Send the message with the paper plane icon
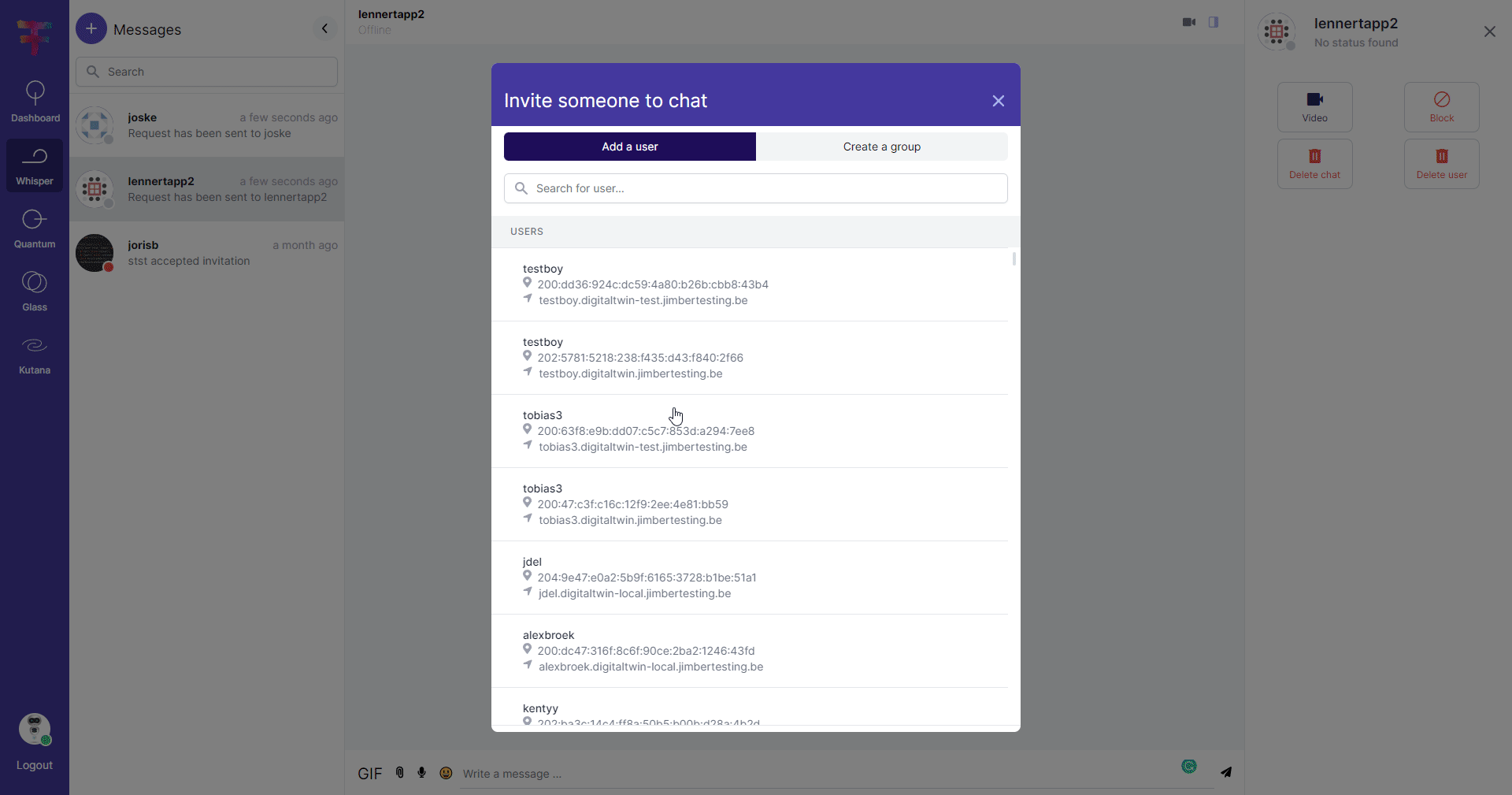 point(1227,773)
